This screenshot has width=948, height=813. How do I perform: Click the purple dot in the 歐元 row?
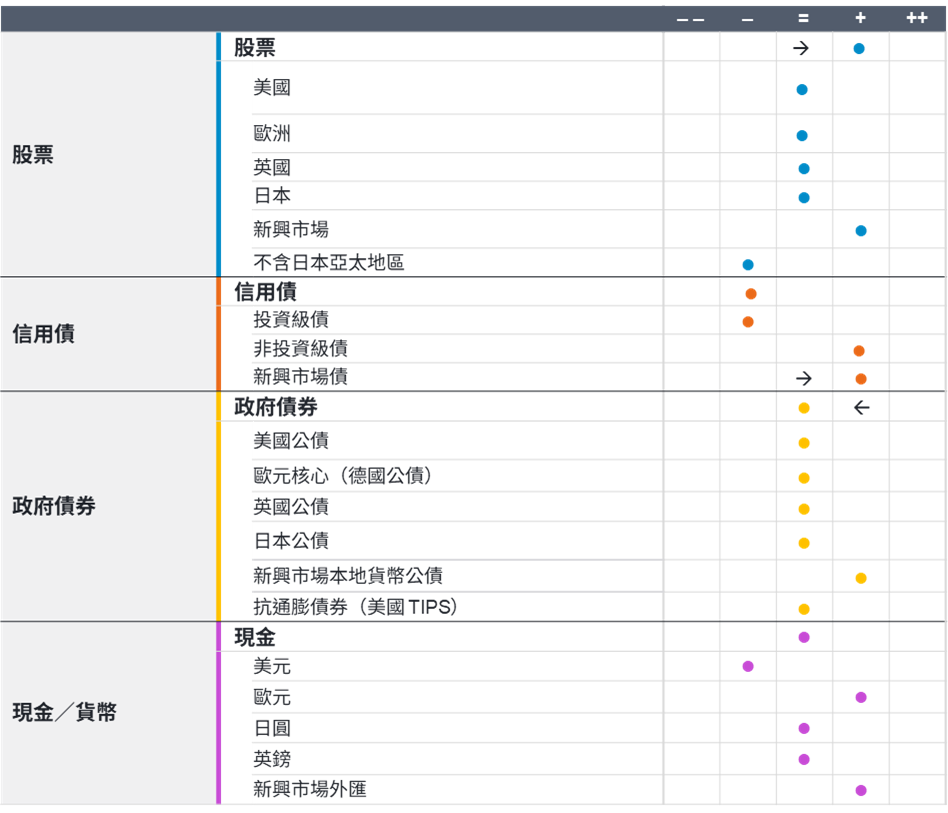(x=861, y=697)
